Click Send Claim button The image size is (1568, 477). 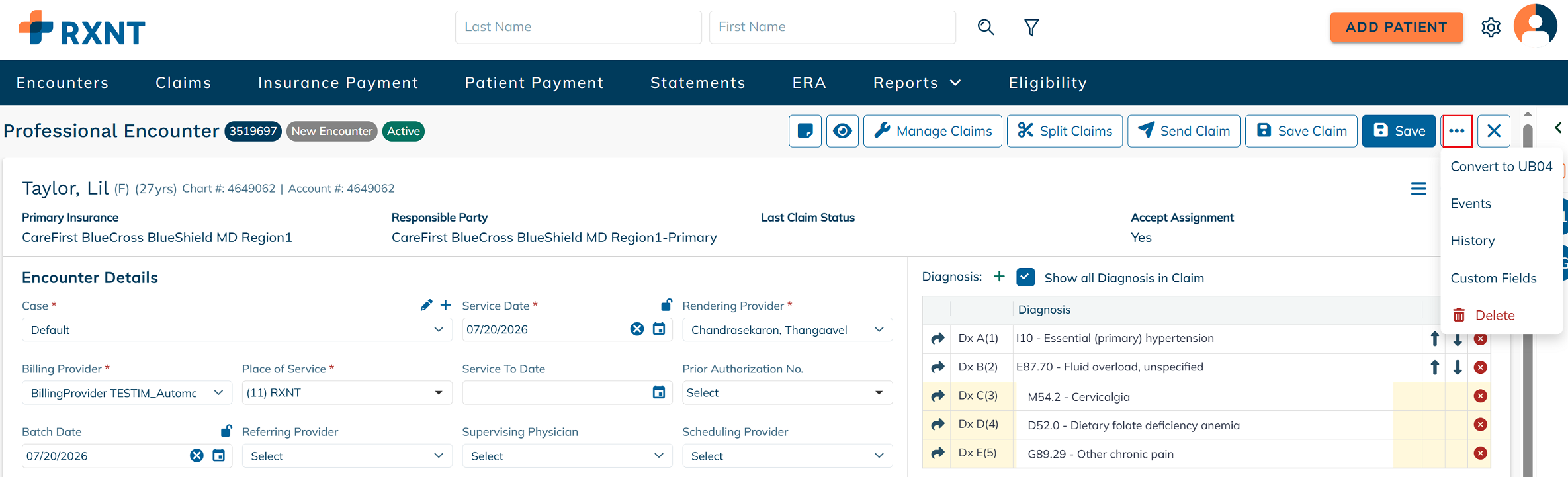1184,131
